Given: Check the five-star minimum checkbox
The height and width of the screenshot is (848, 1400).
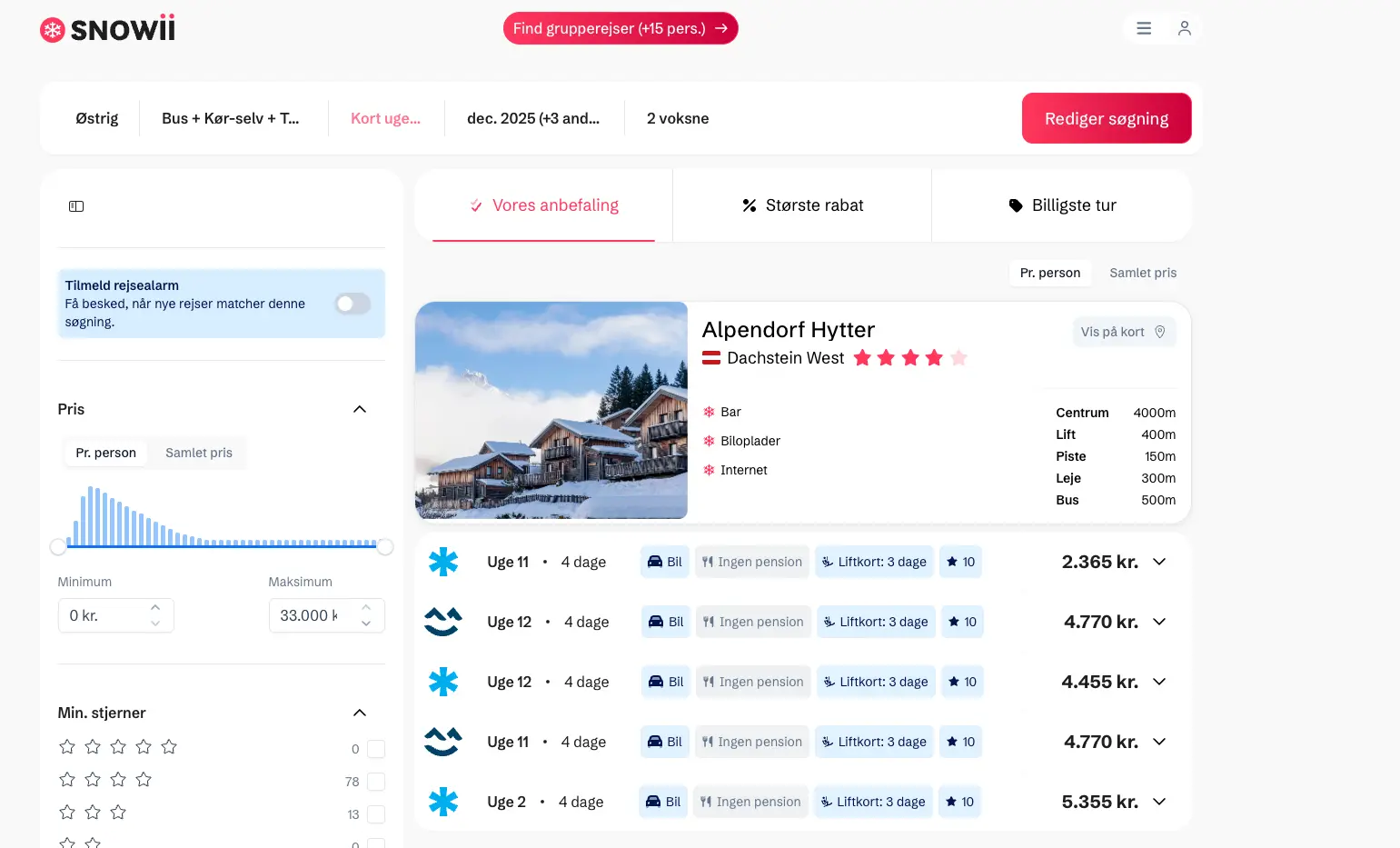Looking at the screenshot, I should [376, 749].
